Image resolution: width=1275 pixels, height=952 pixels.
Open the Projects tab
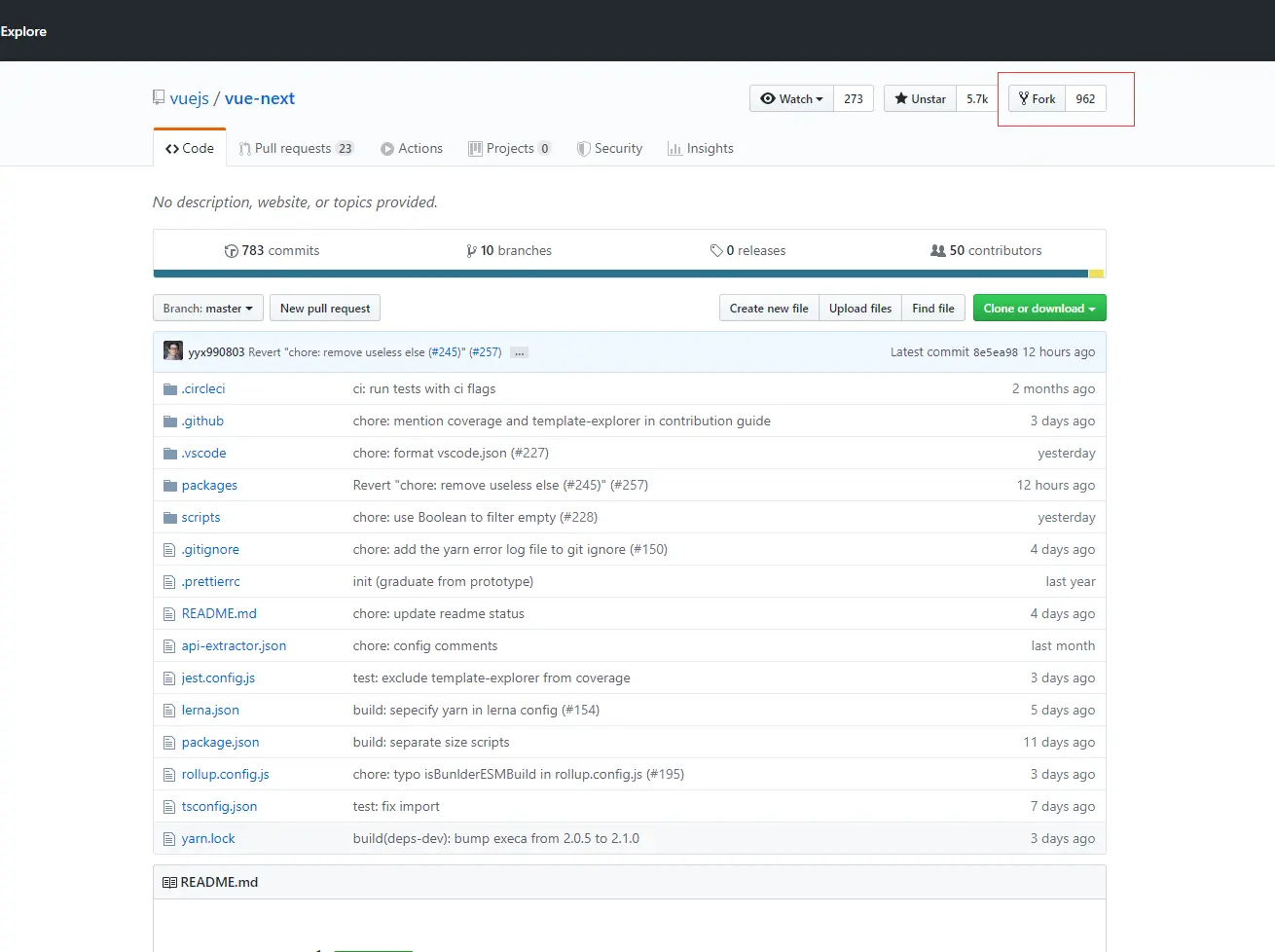[x=510, y=148]
